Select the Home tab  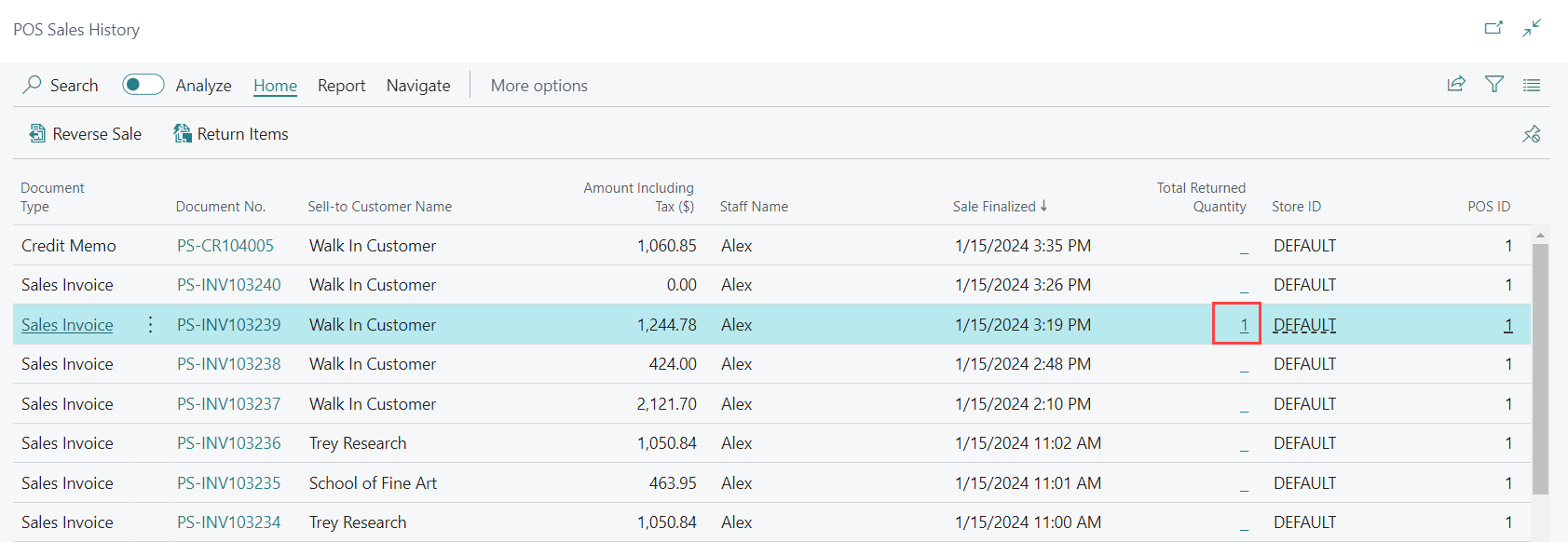pyautogui.click(x=275, y=86)
